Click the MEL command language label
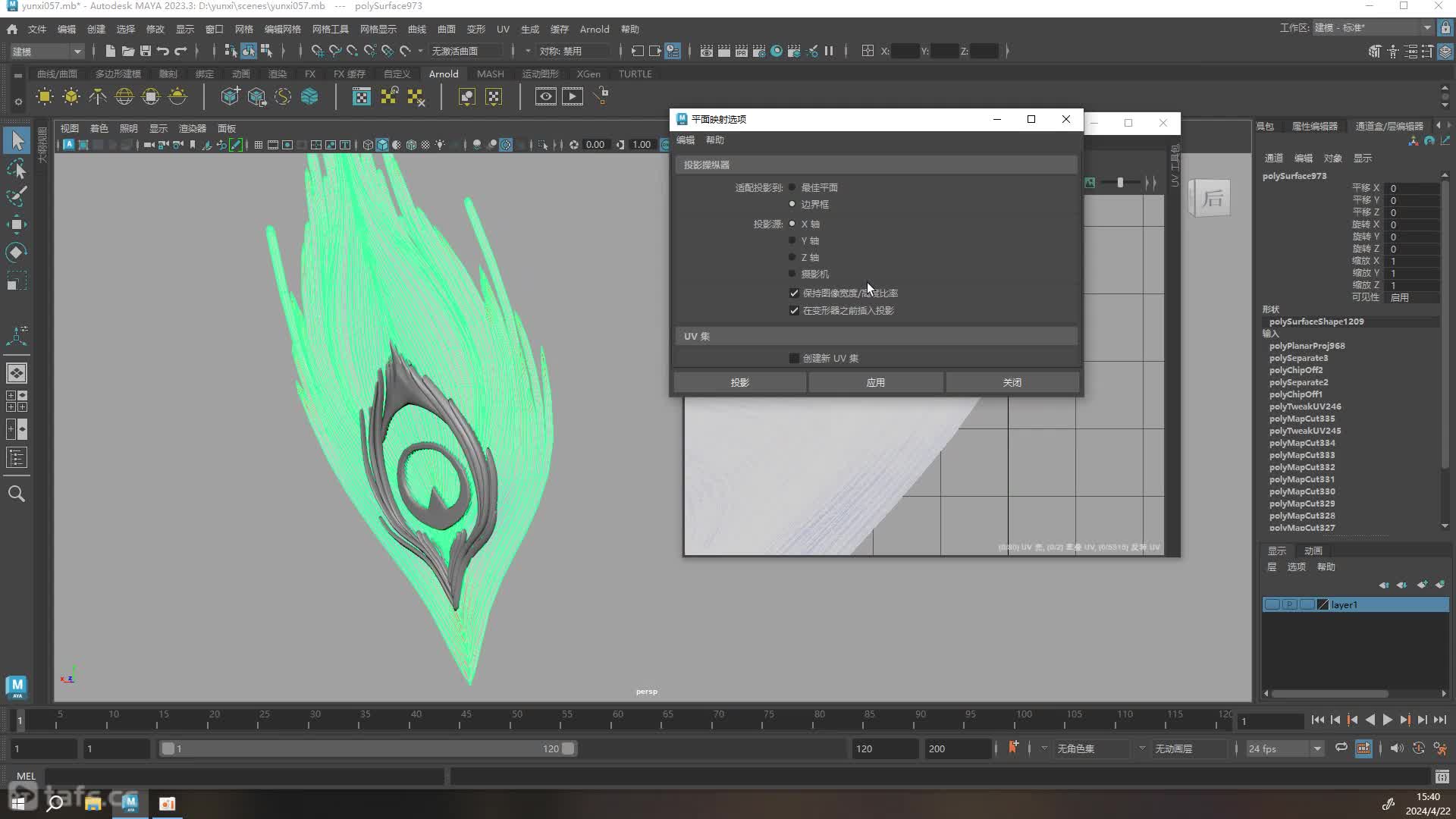Screen dimensions: 1456x819 pyautogui.click(x=26, y=776)
